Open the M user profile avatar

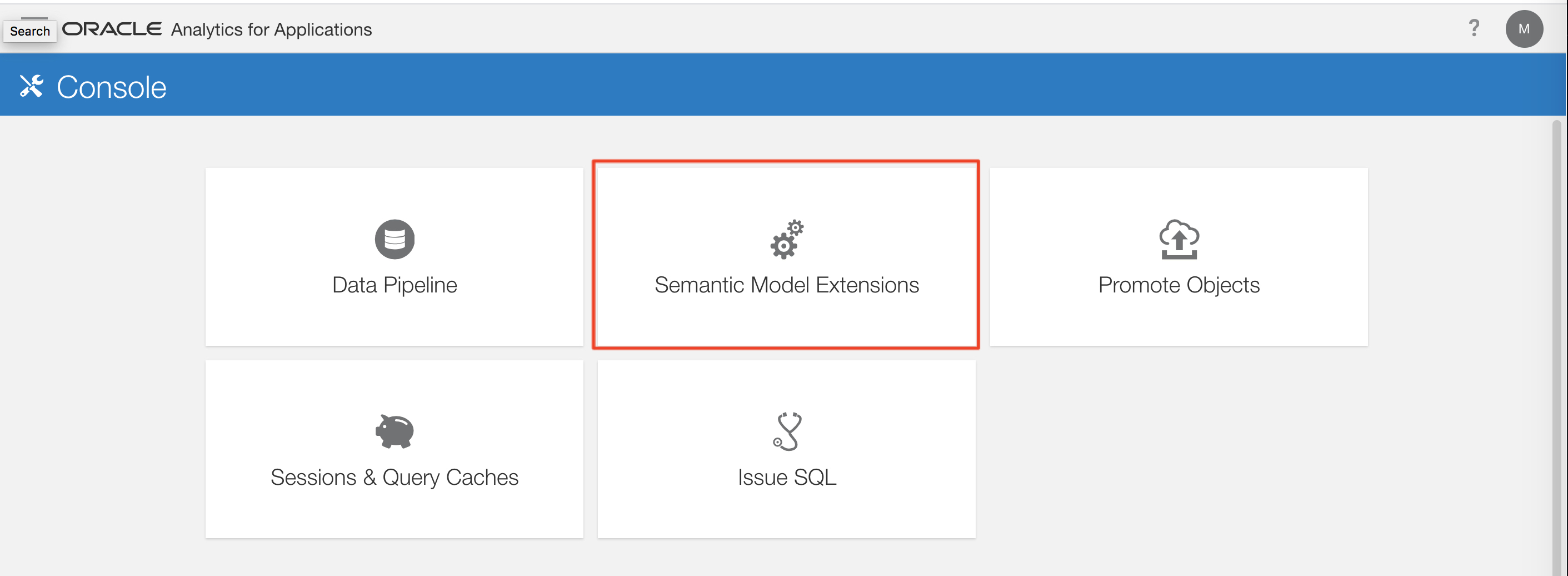1524,28
